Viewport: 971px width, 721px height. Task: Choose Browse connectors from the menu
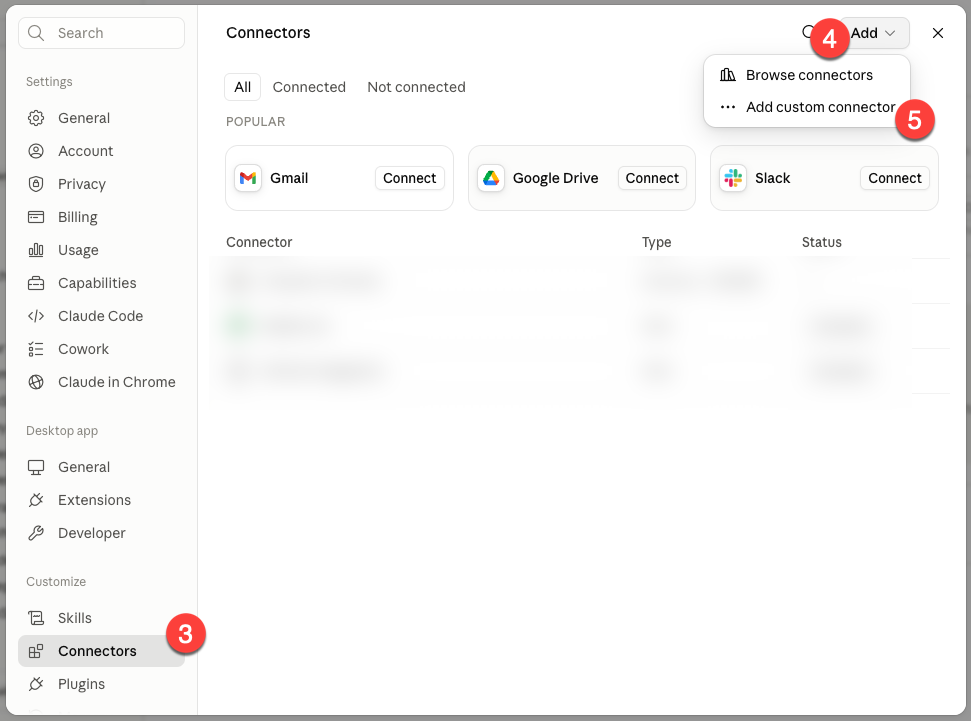tap(806, 75)
